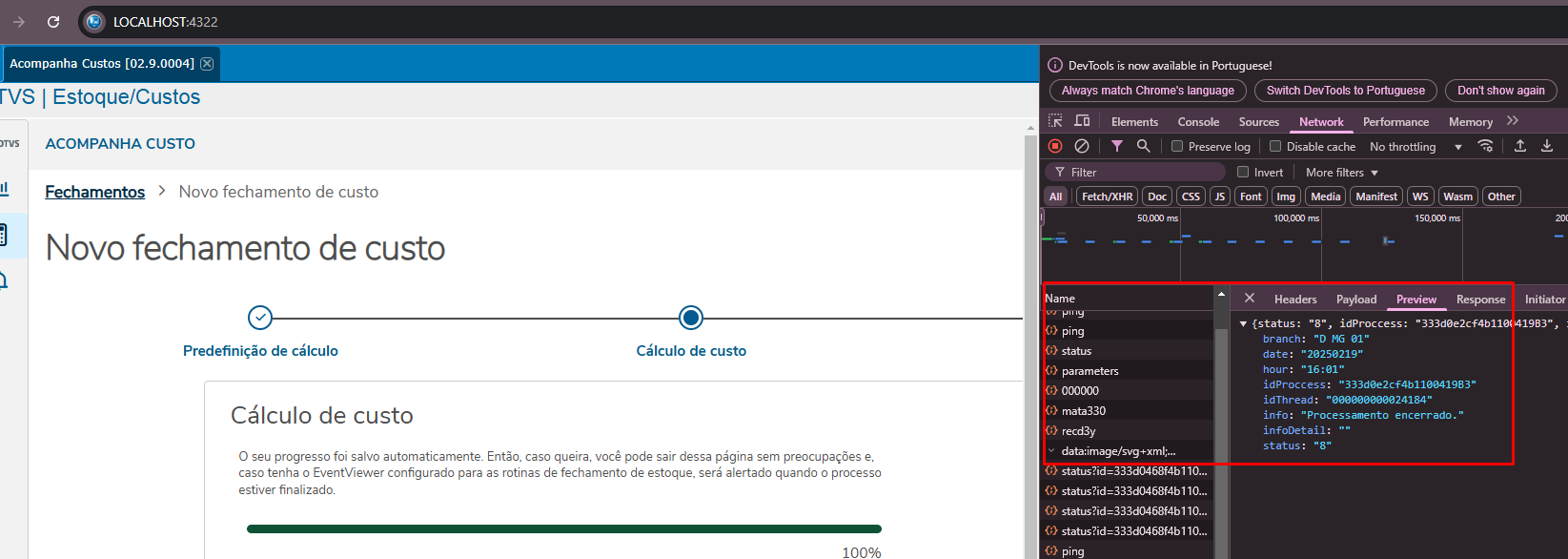The image size is (1568, 559).
Task: Toggle the device toolbar icon
Action: pyautogui.click(x=1082, y=121)
